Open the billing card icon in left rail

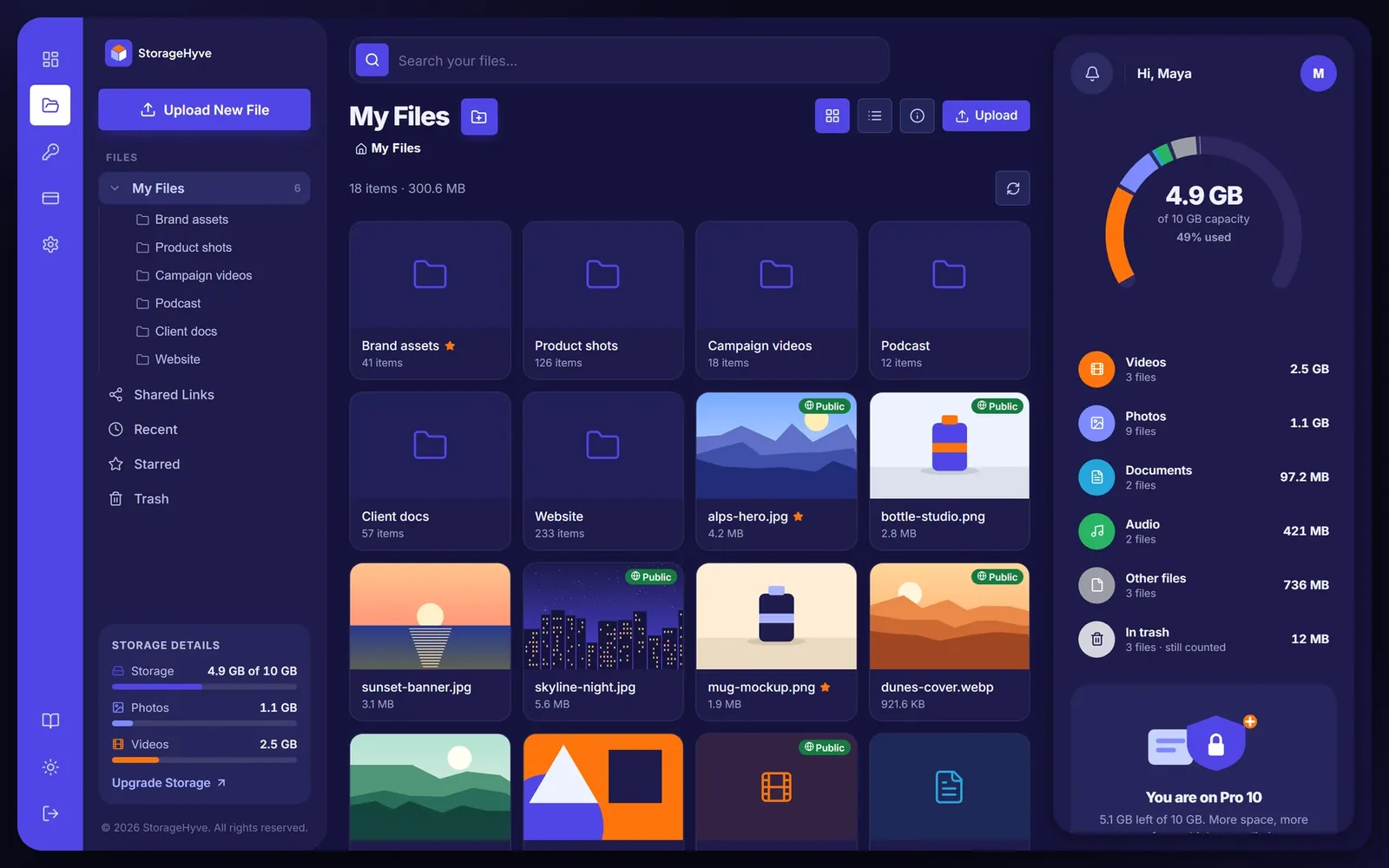point(50,198)
